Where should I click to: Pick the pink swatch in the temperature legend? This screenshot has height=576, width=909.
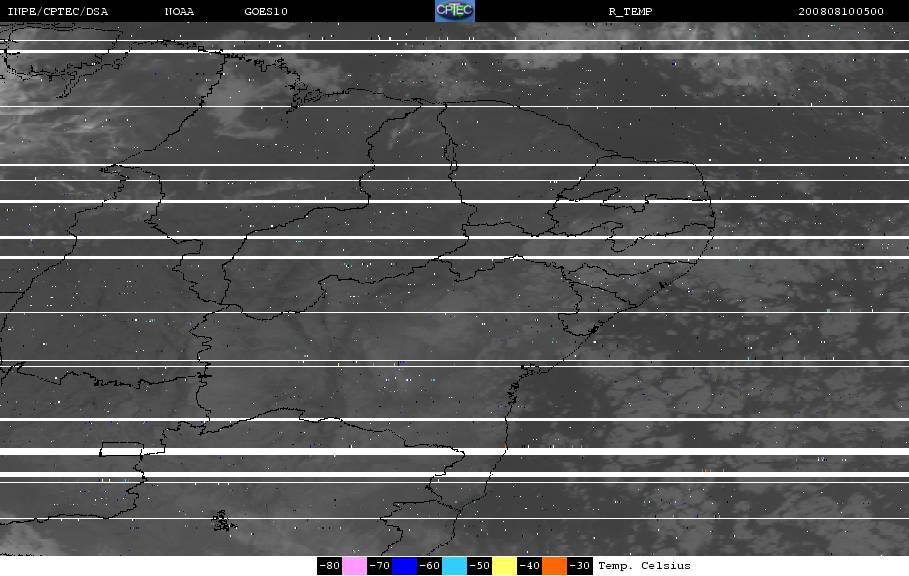pyautogui.click(x=354, y=566)
